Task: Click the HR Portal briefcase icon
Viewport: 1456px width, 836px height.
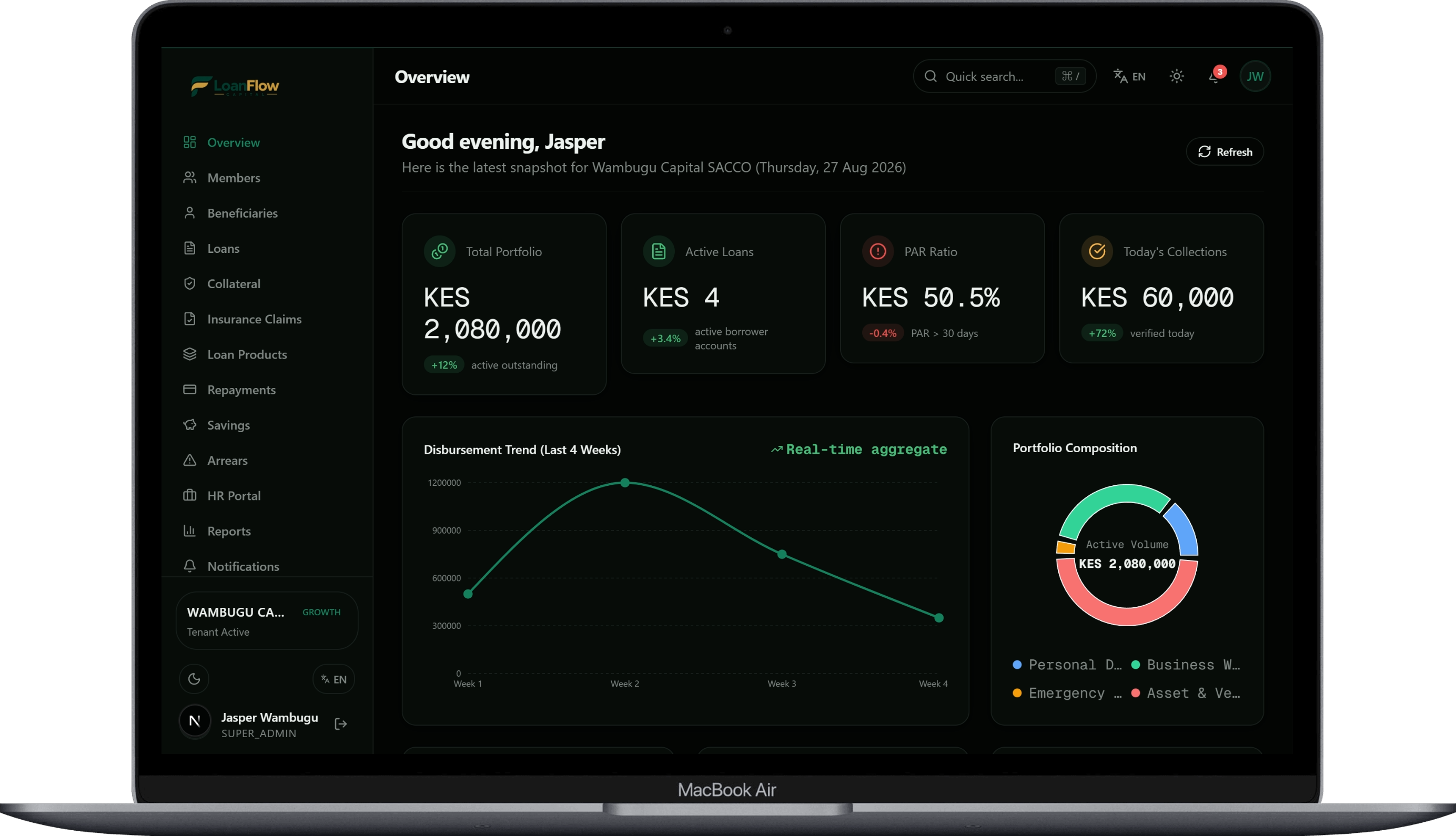Action: [189, 495]
